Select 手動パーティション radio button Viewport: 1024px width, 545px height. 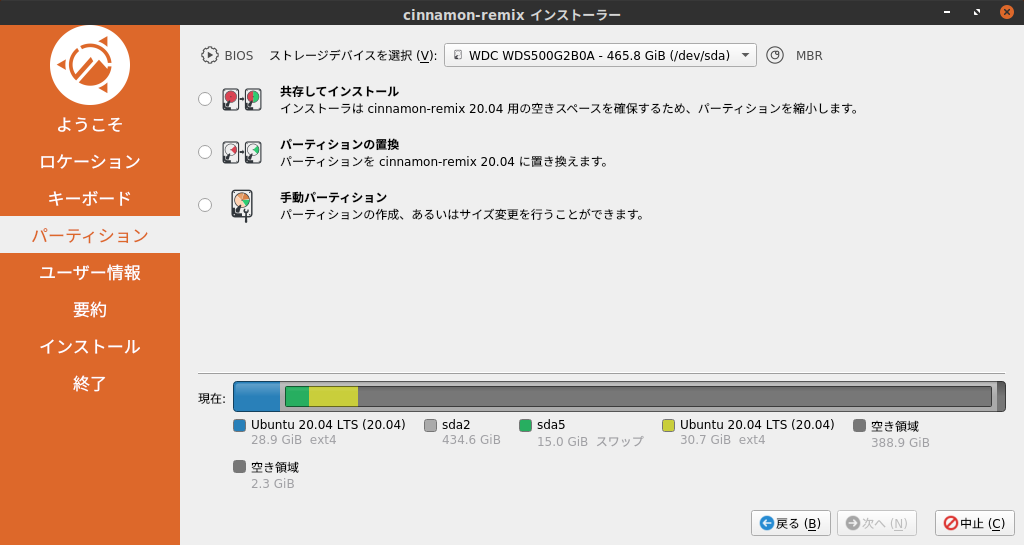[x=205, y=205]
